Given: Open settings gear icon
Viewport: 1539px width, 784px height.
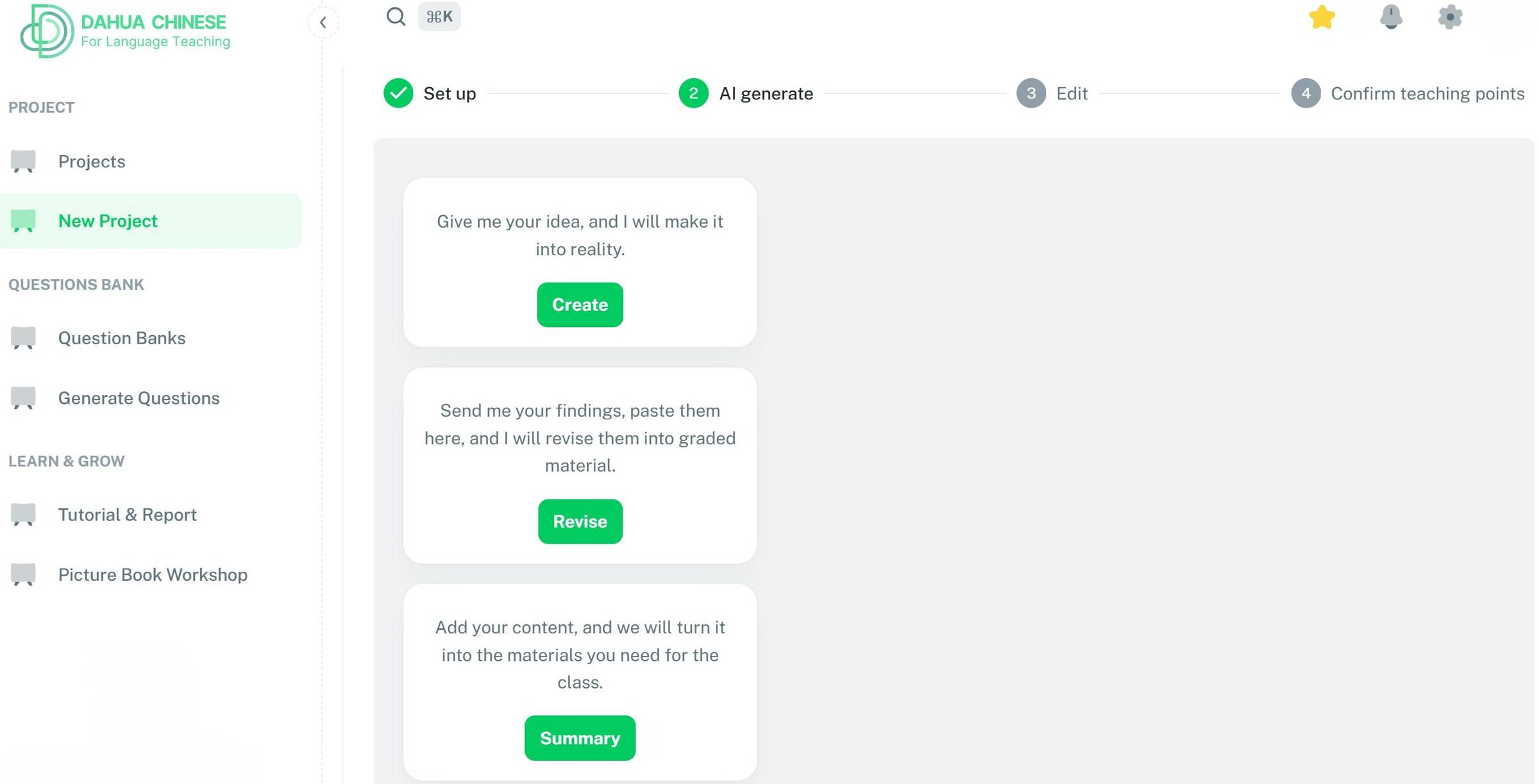Looking at the screenshot, I should coord(1449,17).
